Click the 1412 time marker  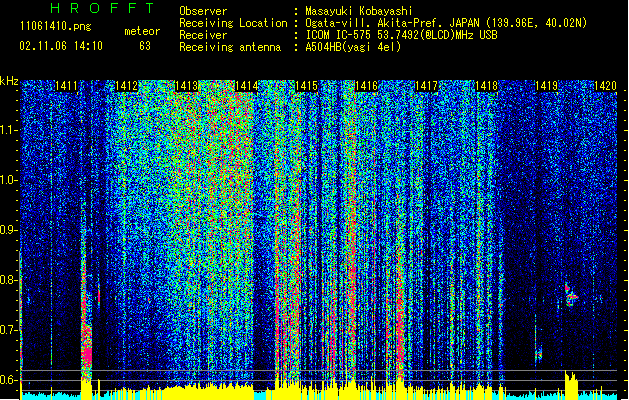coord(126,86)
